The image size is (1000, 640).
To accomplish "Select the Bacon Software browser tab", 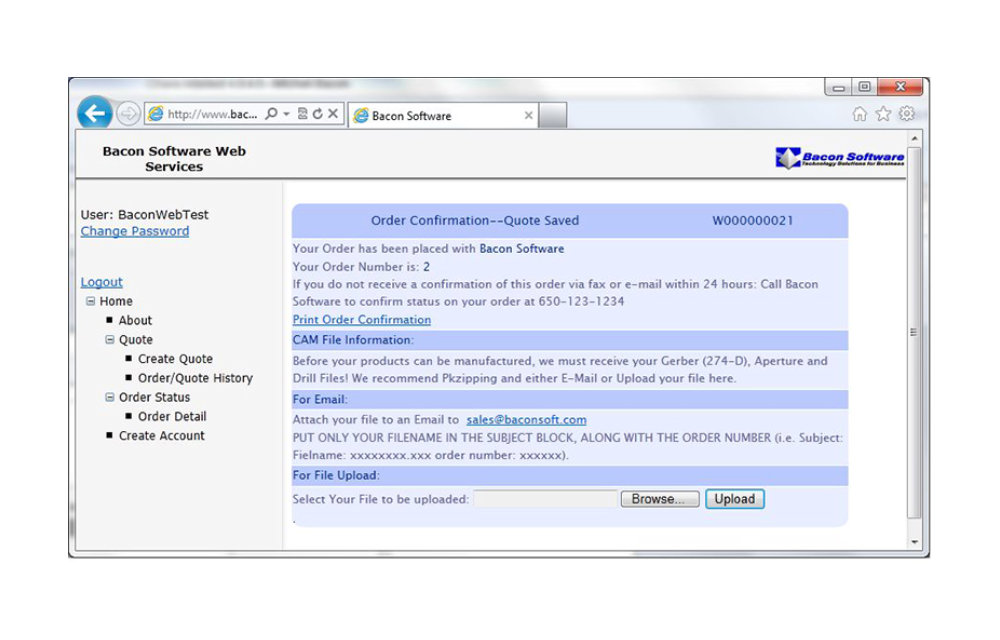I will (443, 116).
